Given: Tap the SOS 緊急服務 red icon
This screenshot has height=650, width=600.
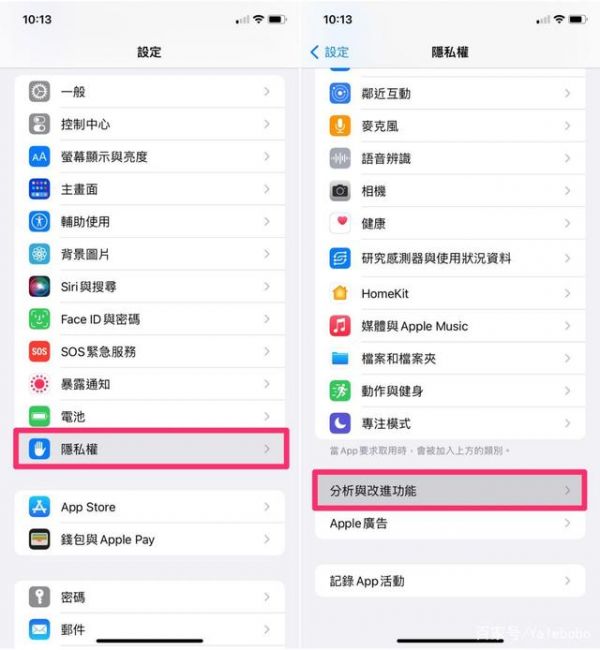Looking at the screenshot, I should point(39,352).
